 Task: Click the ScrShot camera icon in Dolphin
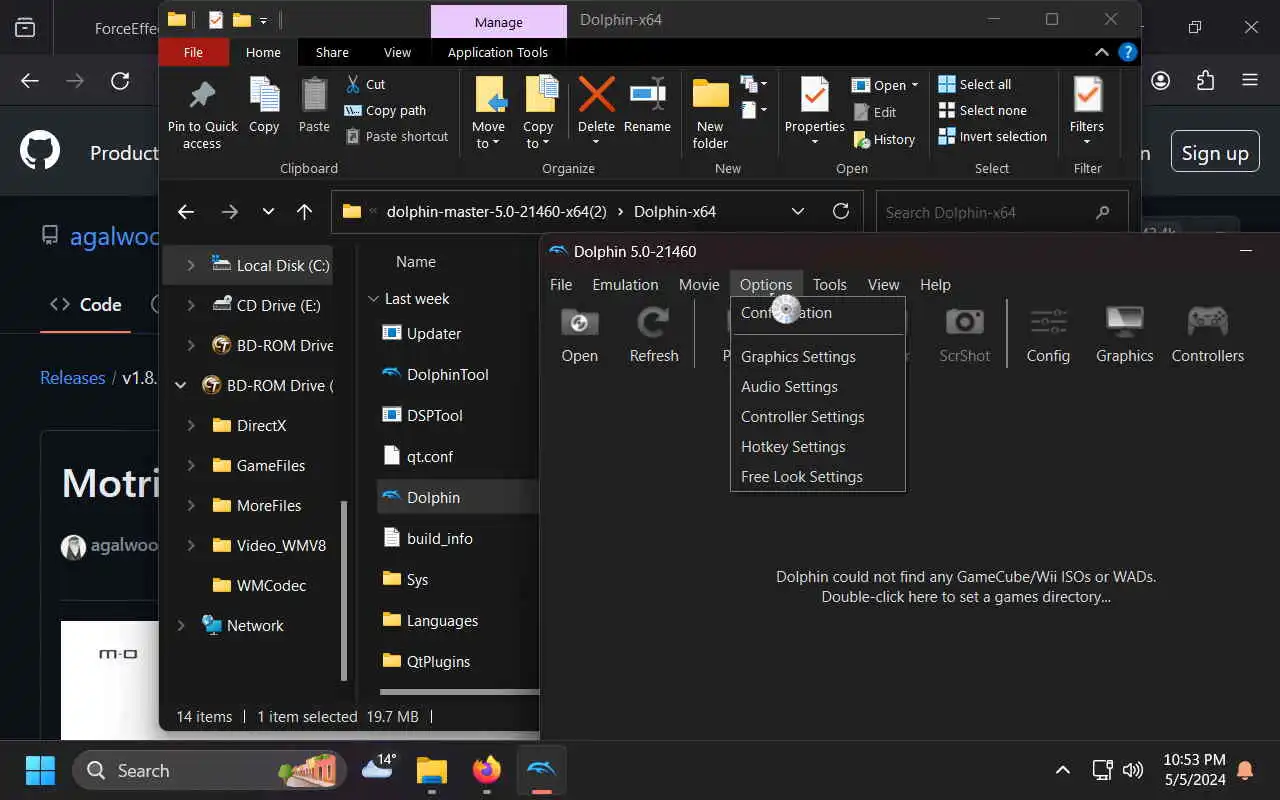click(964, 322)
